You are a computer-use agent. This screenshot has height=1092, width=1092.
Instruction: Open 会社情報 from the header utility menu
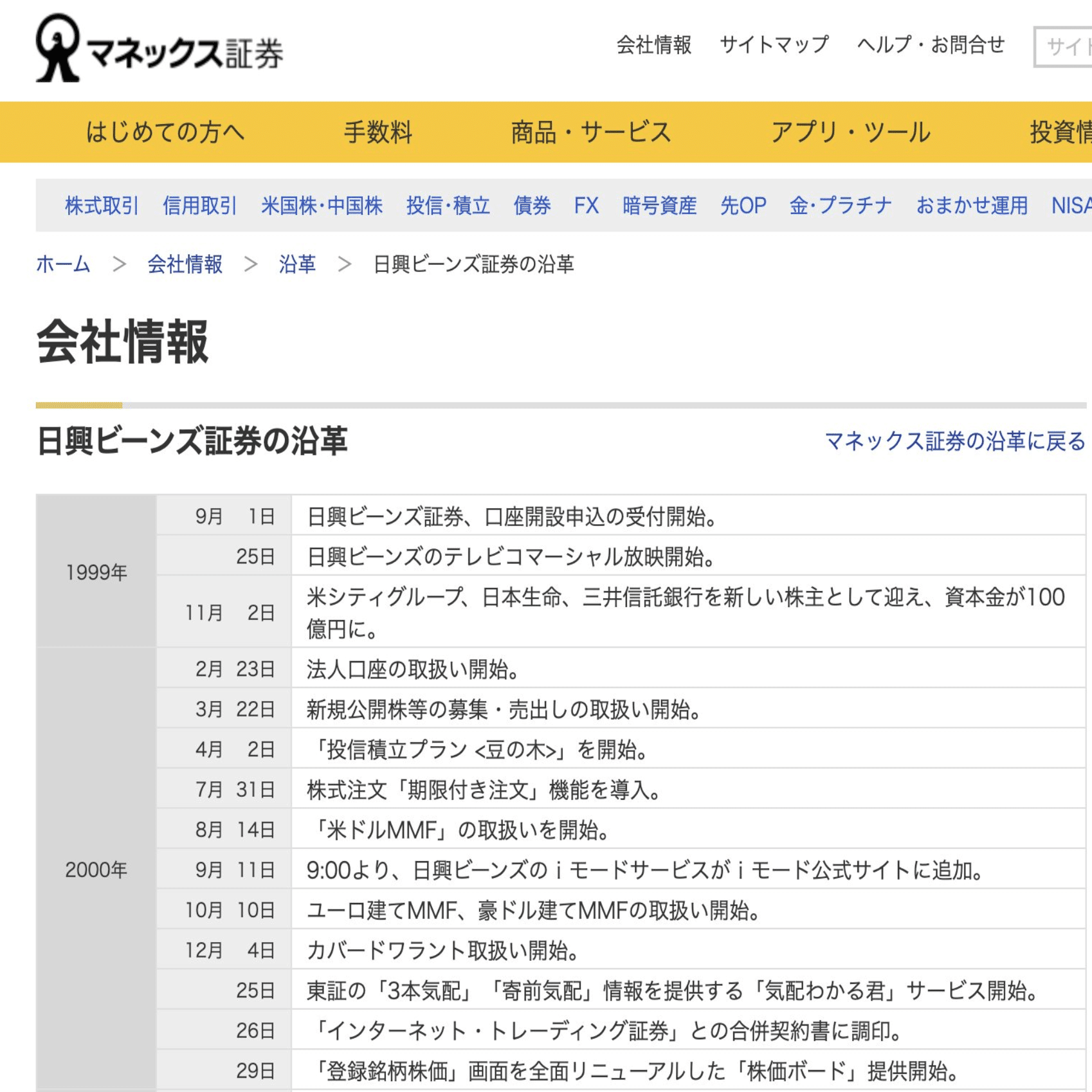[653, 45]
